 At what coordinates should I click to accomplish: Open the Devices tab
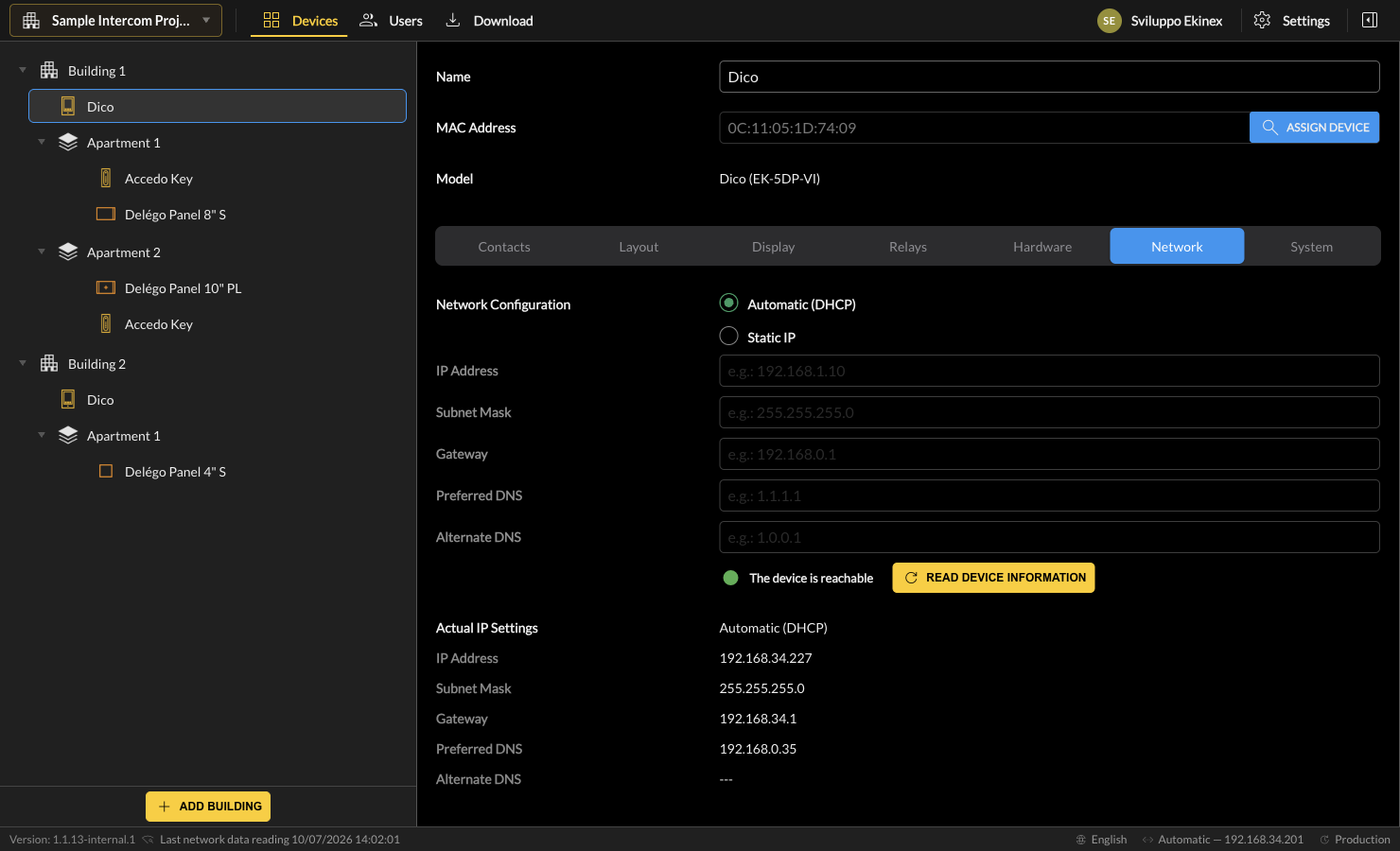[x=299, y=21]
